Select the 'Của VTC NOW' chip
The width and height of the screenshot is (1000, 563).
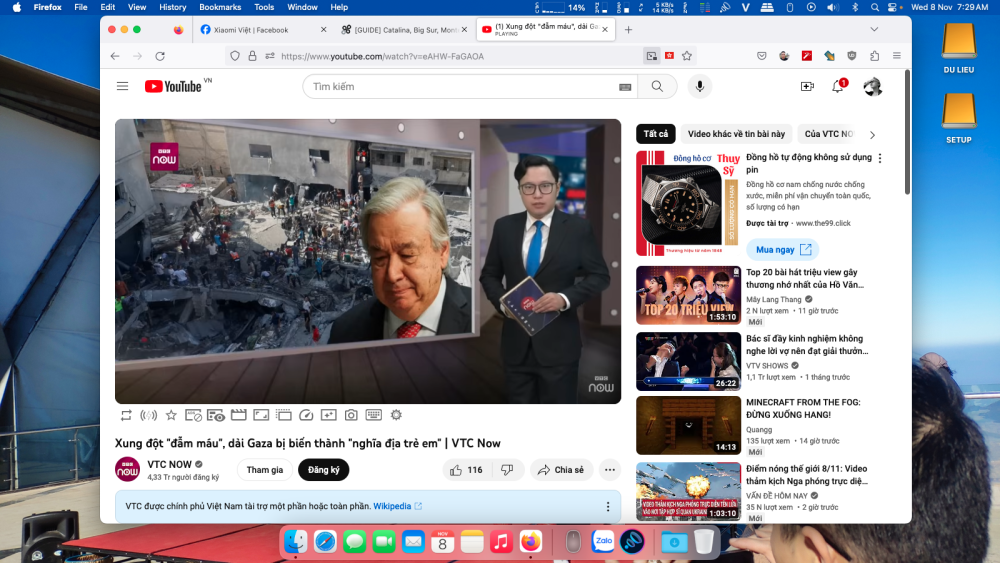click(x=828, y=134)
